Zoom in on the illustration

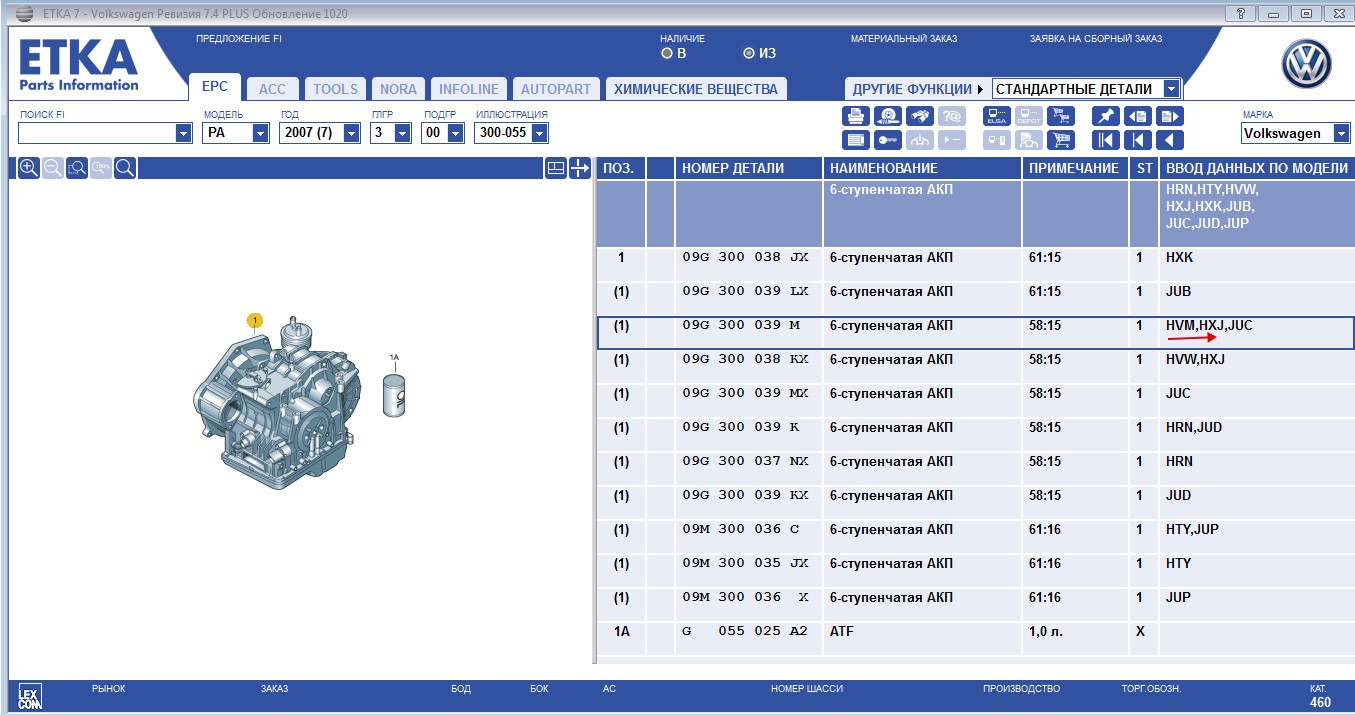pos(29,168)
